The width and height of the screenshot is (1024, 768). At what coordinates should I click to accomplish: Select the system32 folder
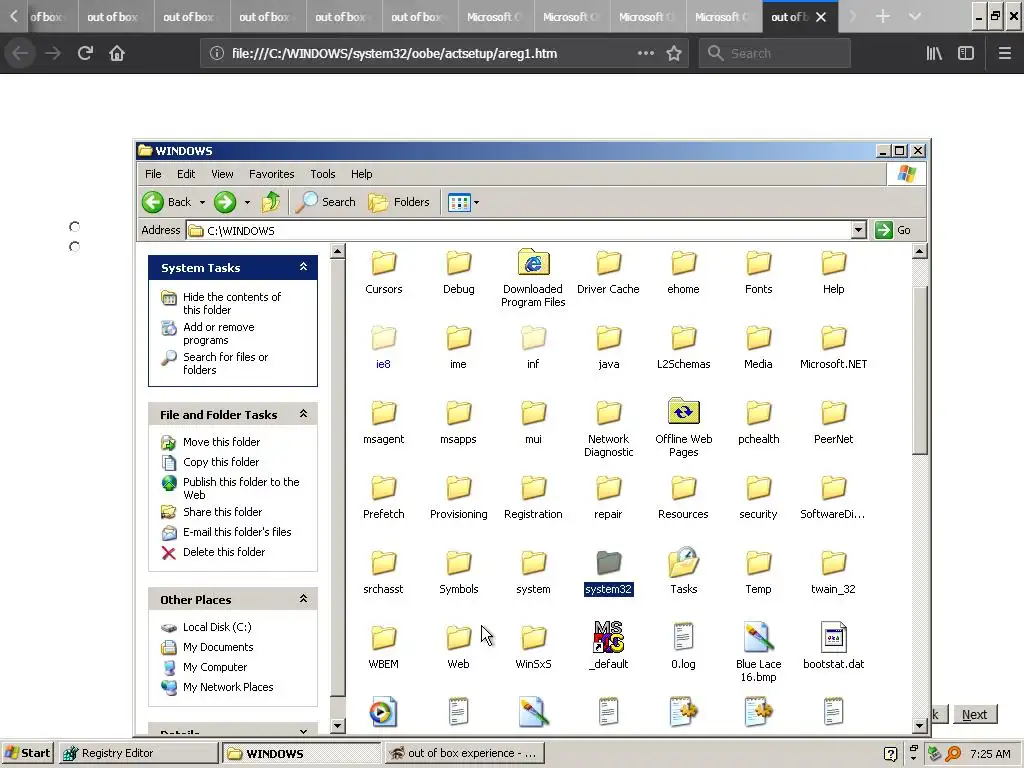tap(608, 573)
